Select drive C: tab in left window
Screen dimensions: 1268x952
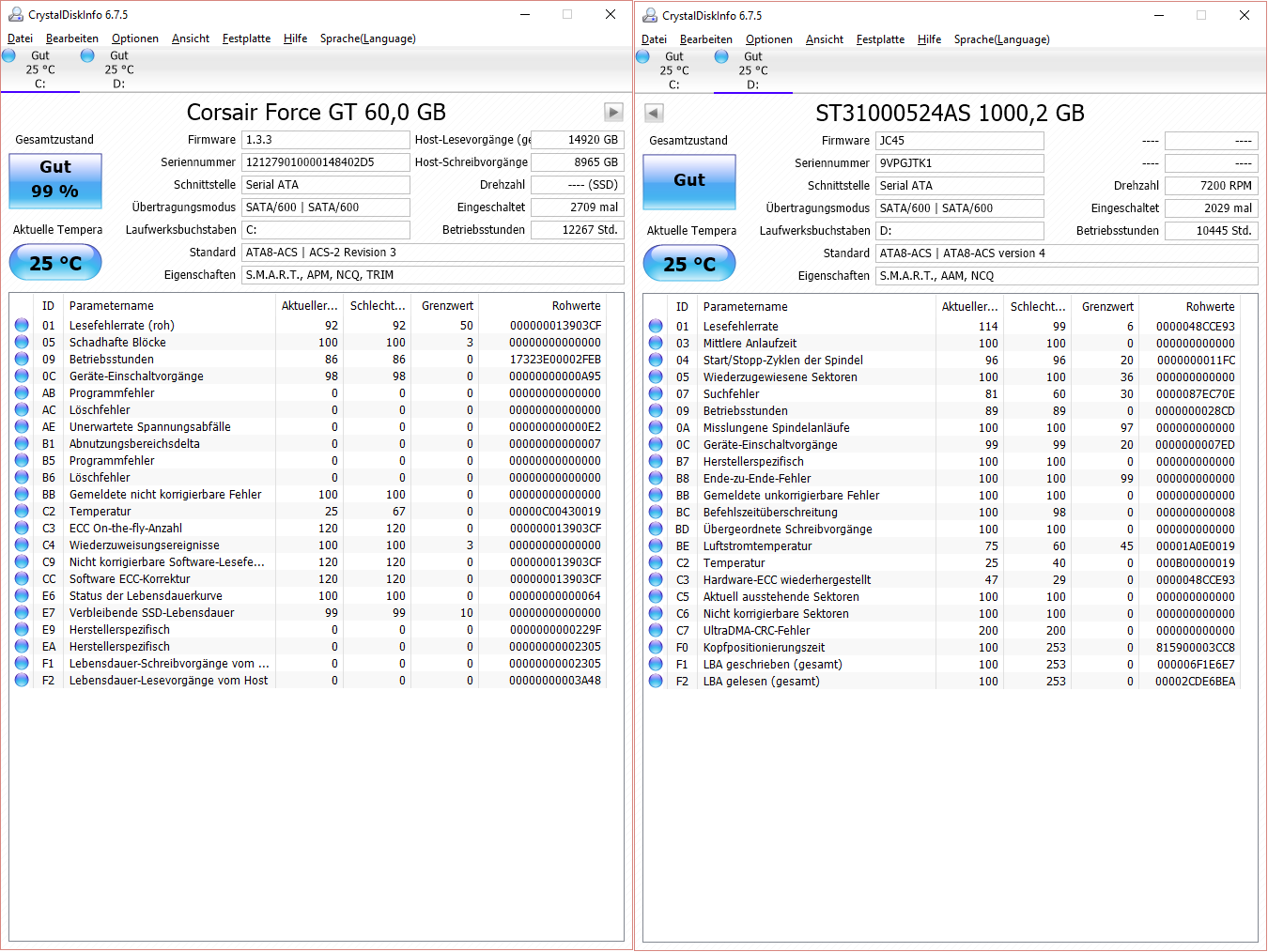click(x=39, y=69)
